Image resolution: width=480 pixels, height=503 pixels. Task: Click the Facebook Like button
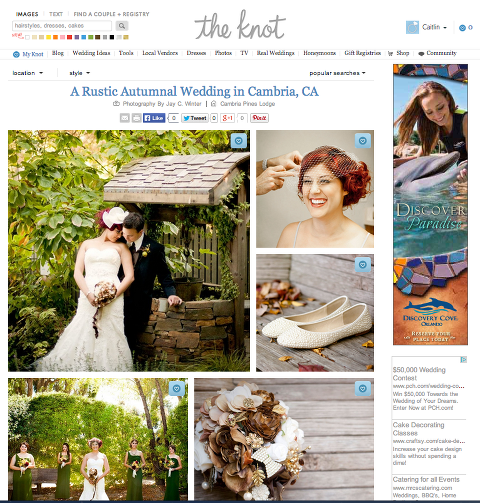[x=154, y=118]
